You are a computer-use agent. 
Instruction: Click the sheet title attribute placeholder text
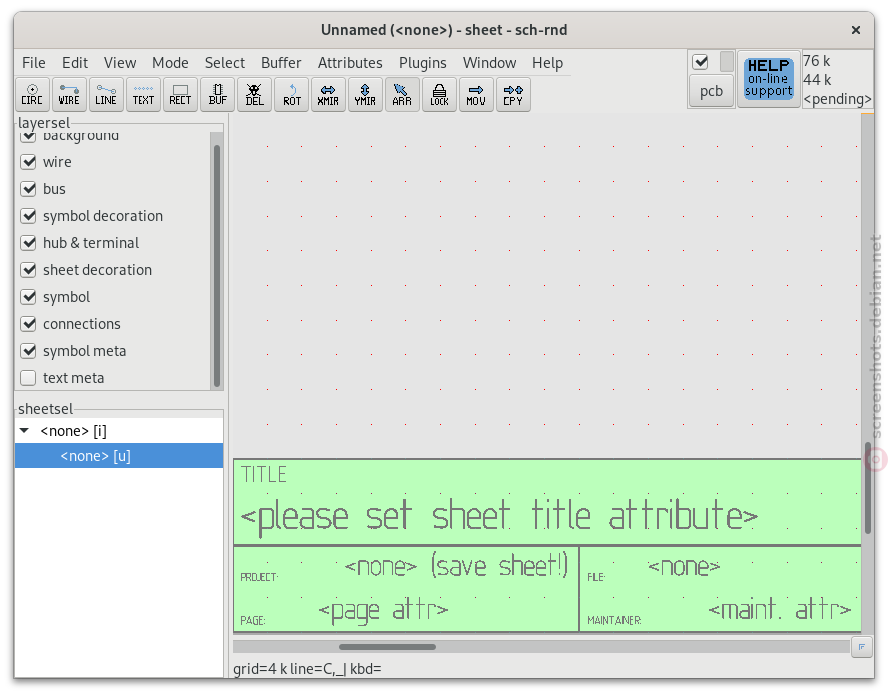(x=499, y=517)
